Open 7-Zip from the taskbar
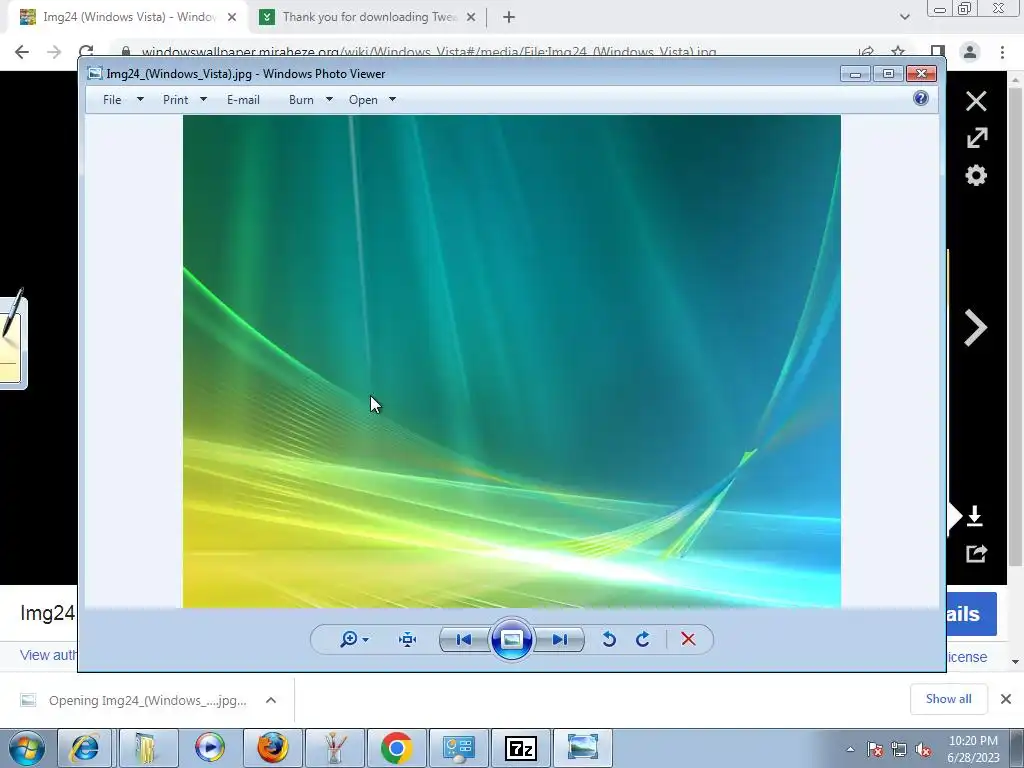The width and height of the screenshot is (1024, 768). (520, 748)
